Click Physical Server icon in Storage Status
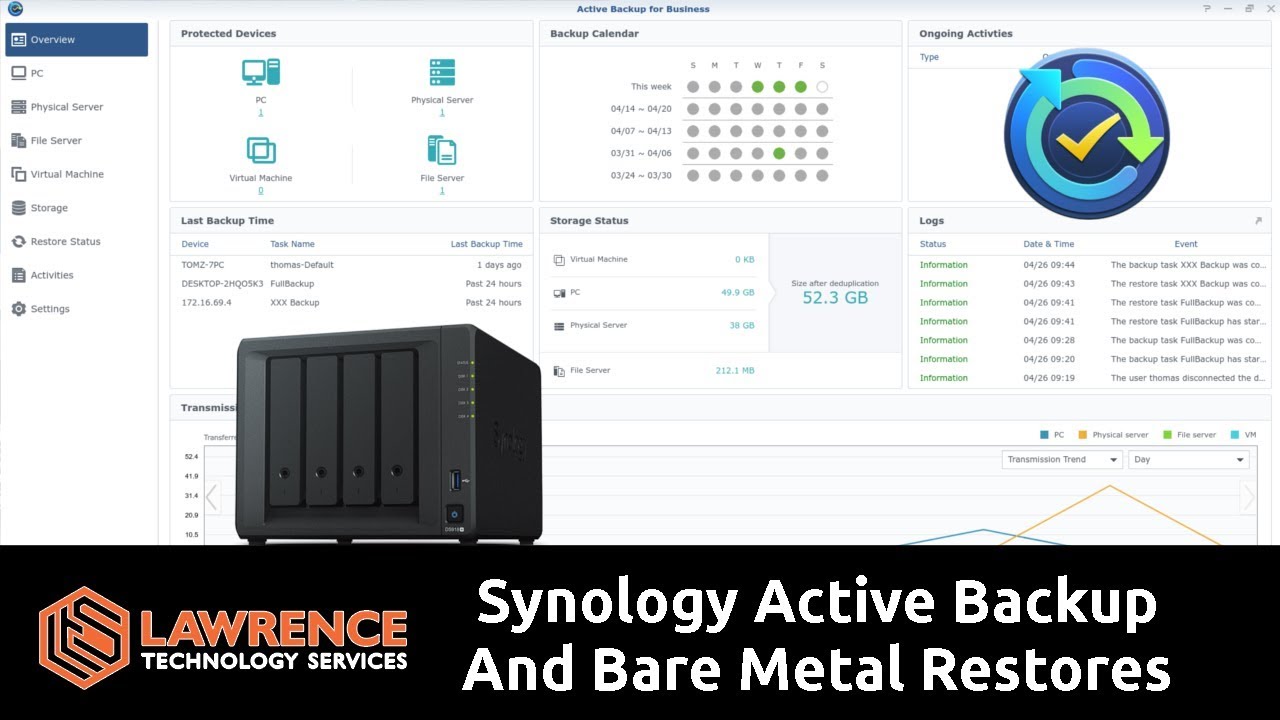 (559, 326)
